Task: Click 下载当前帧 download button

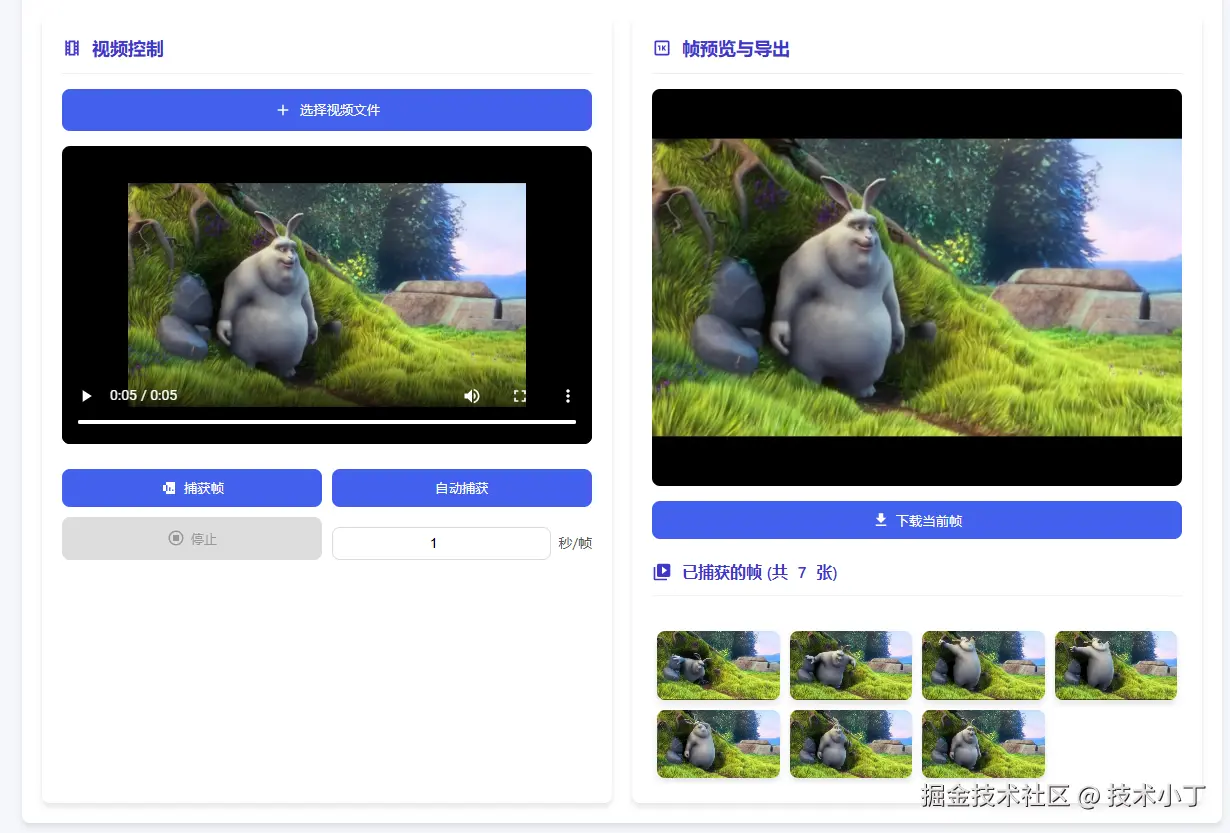Action: coord(917,520)
